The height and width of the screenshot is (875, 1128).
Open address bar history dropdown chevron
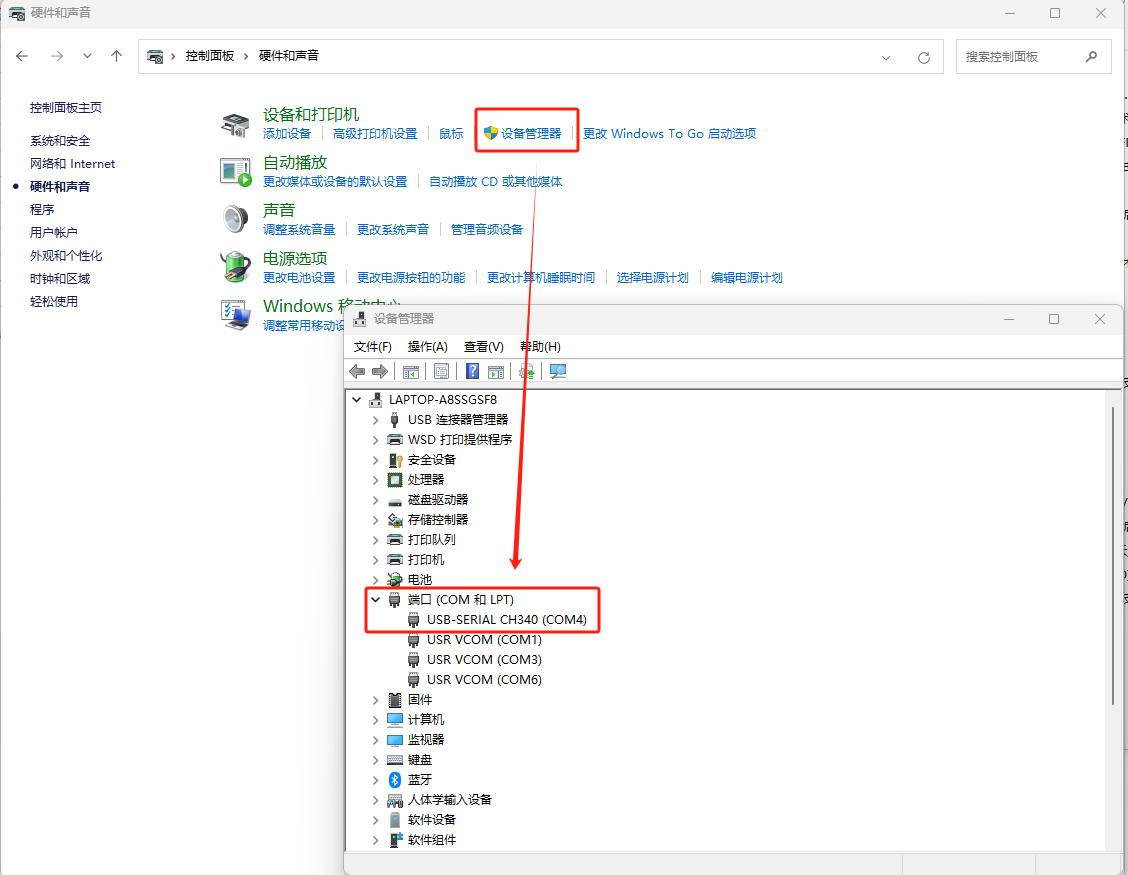(886, 58)
